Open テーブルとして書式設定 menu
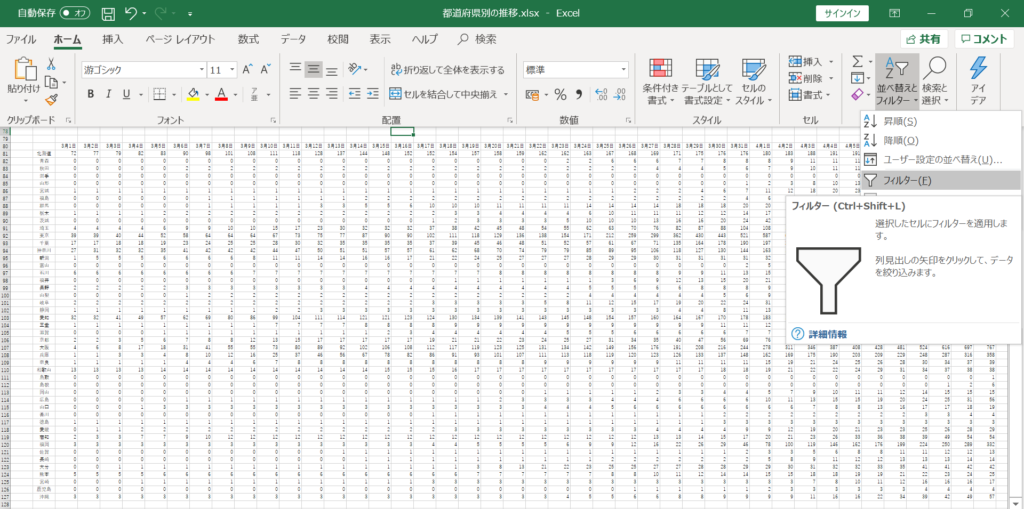 (x=707, y=82)
